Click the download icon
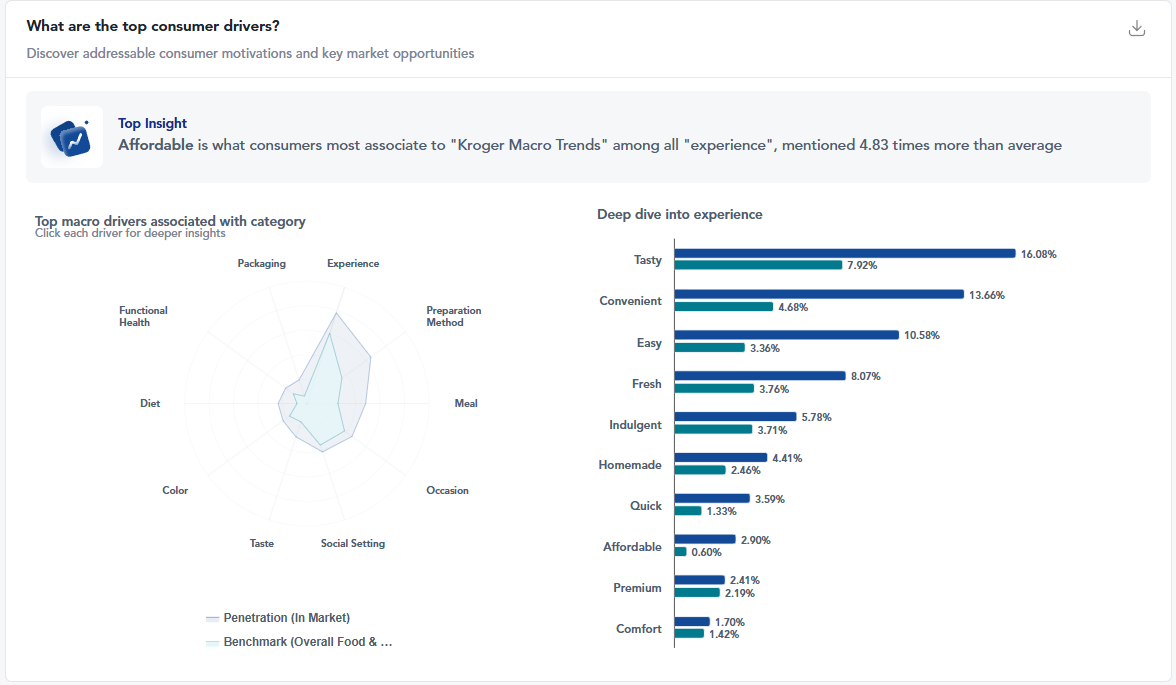The width and height of the screenshot is (1176, 685). [x=1136, y=28]
